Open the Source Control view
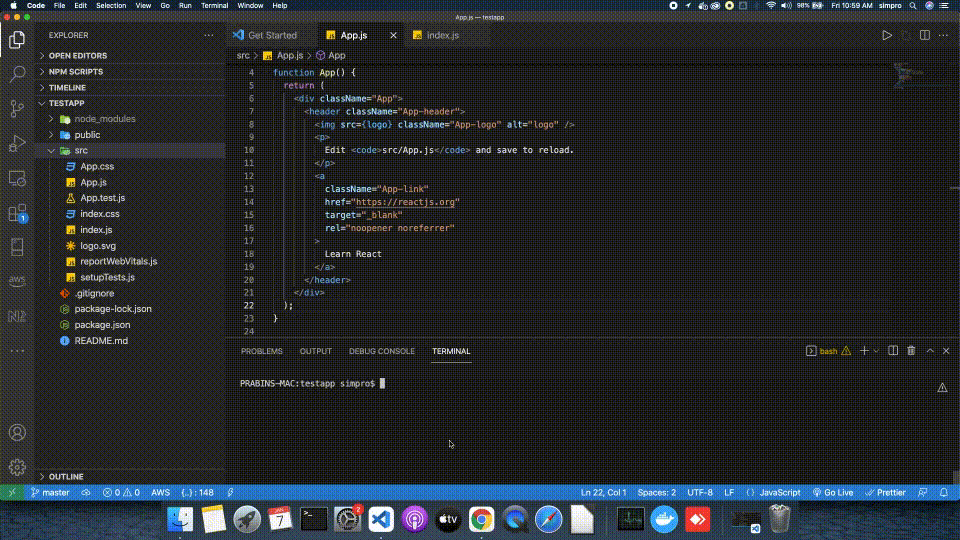960x540 pixels. click(x=17, y=109)
